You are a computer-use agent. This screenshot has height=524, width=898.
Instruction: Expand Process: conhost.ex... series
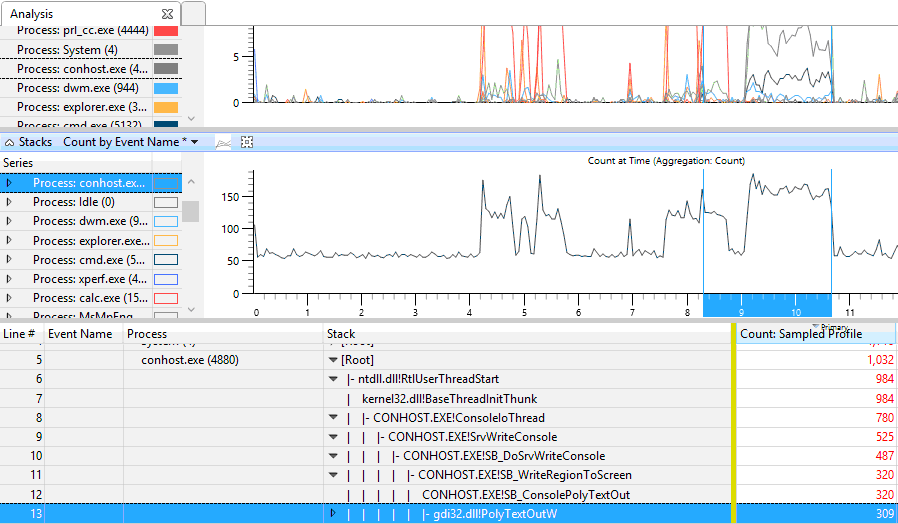[9, 183]
